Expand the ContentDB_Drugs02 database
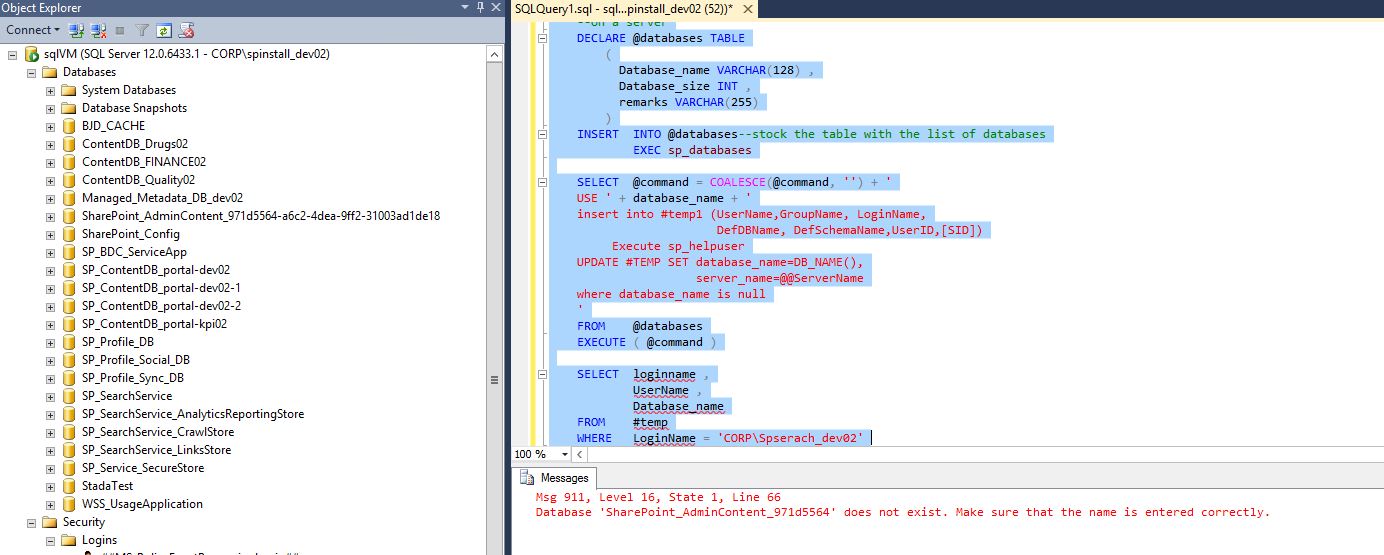This screenshot has height=555, width=1384. click(x=51, y=144)
